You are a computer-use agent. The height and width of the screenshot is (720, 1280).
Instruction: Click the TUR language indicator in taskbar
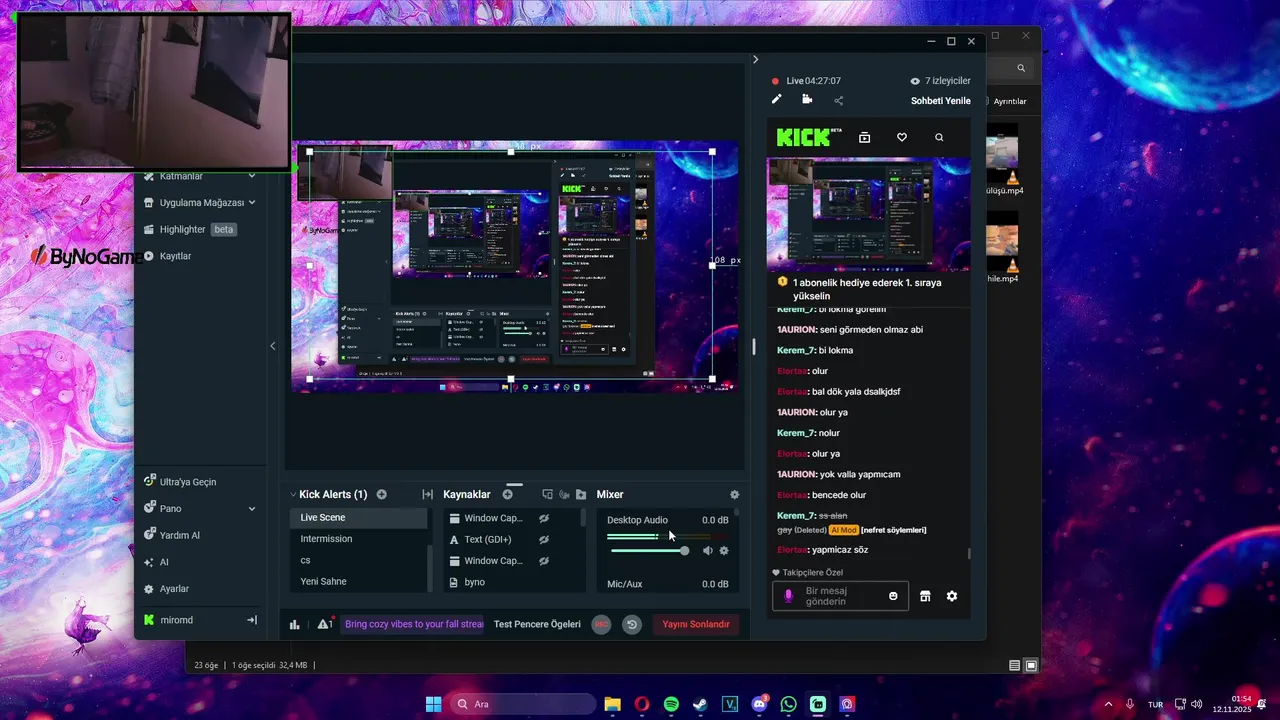click(1155, 705)
